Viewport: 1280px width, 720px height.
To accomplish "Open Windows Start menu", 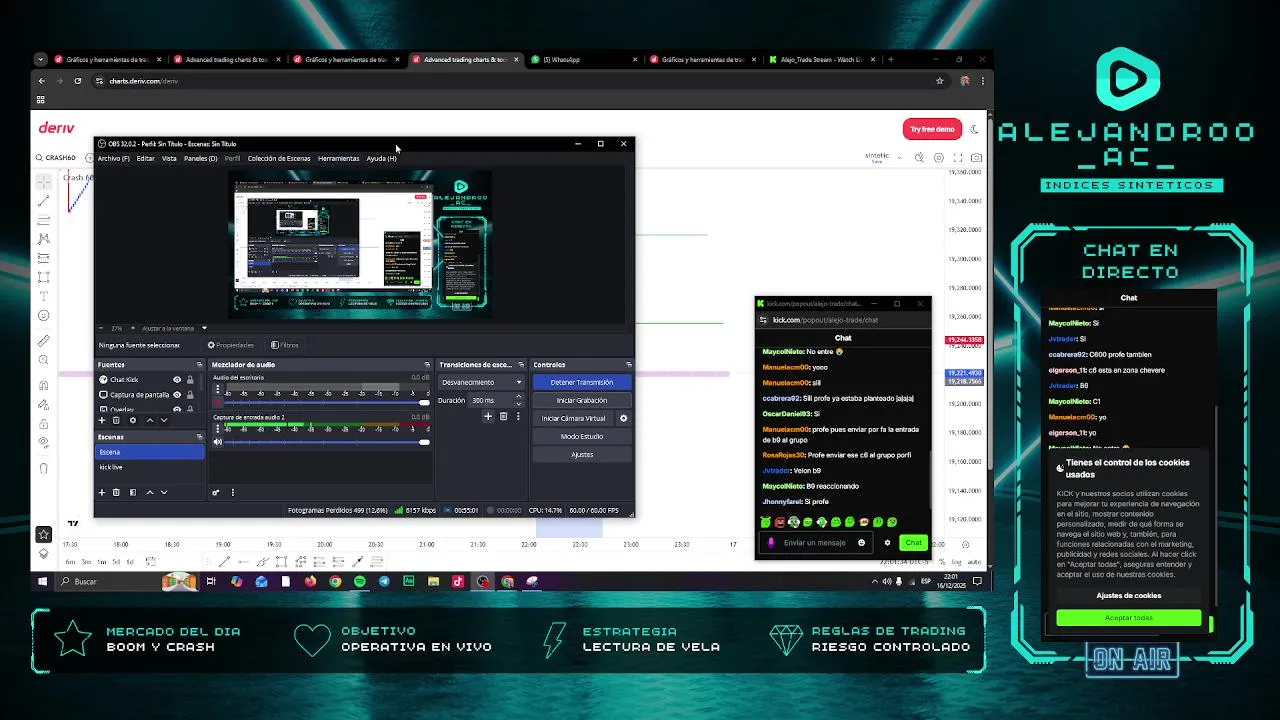I will 42,581.
